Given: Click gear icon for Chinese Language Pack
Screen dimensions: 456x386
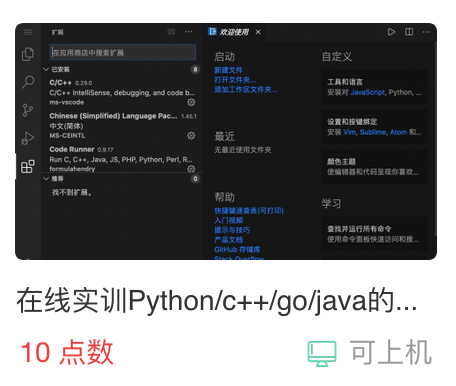Looking at the screenshot, I should coord(191,136).
